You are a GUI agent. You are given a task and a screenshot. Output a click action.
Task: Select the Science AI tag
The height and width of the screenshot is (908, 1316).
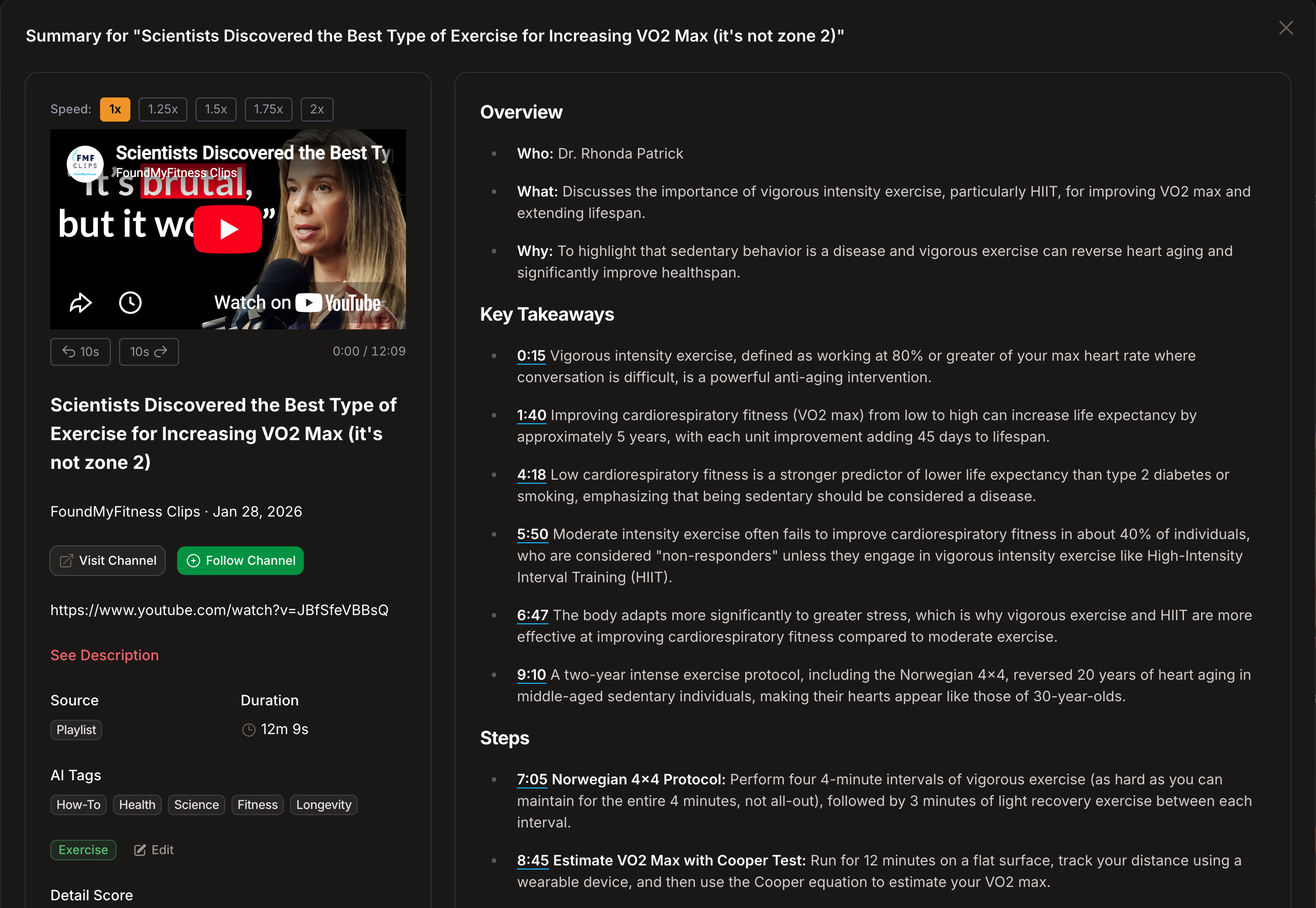197,805
